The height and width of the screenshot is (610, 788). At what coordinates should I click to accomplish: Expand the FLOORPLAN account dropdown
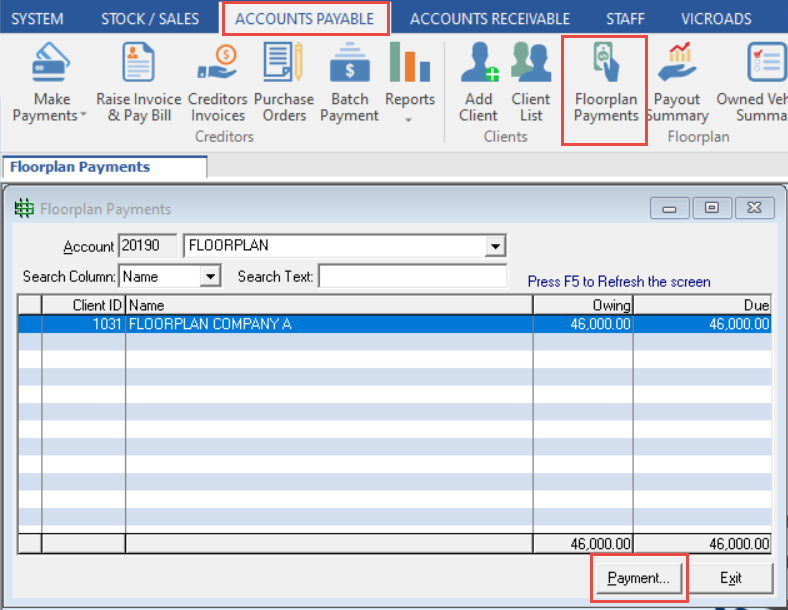pos(494,246)
